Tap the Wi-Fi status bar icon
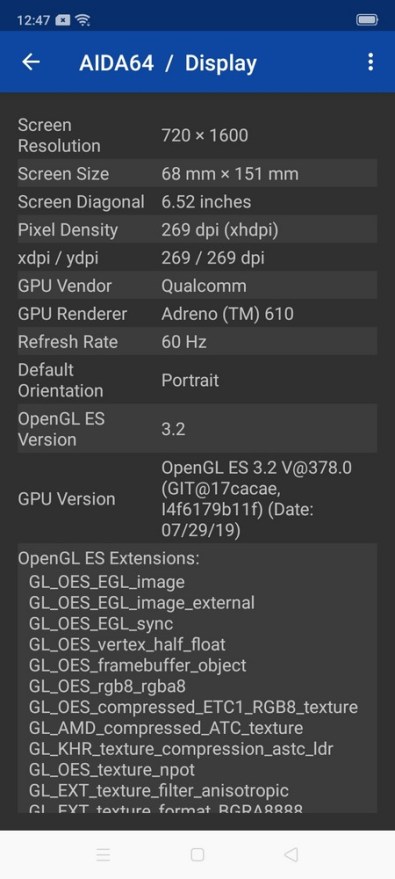Image resolution: width=395 pixels, height=879 pixels. click(x=83, y=20)
